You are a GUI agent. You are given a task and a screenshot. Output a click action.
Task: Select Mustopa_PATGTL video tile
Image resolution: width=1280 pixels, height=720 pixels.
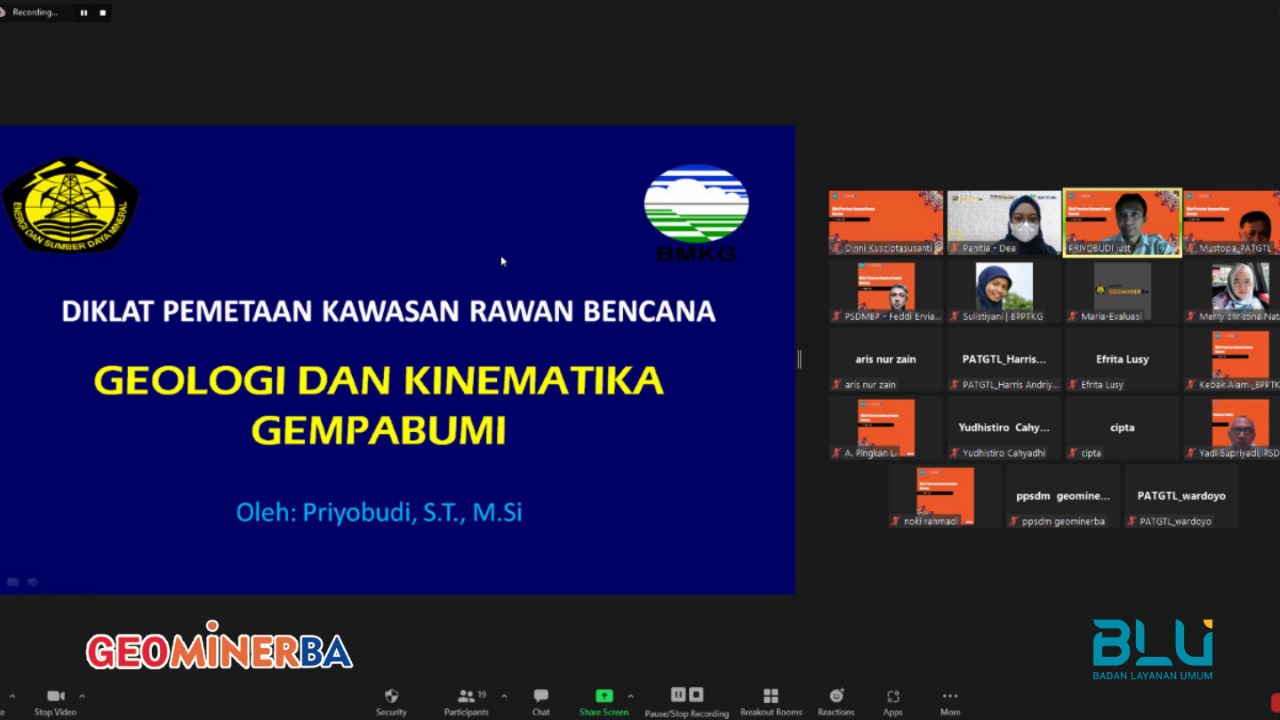1232,222
